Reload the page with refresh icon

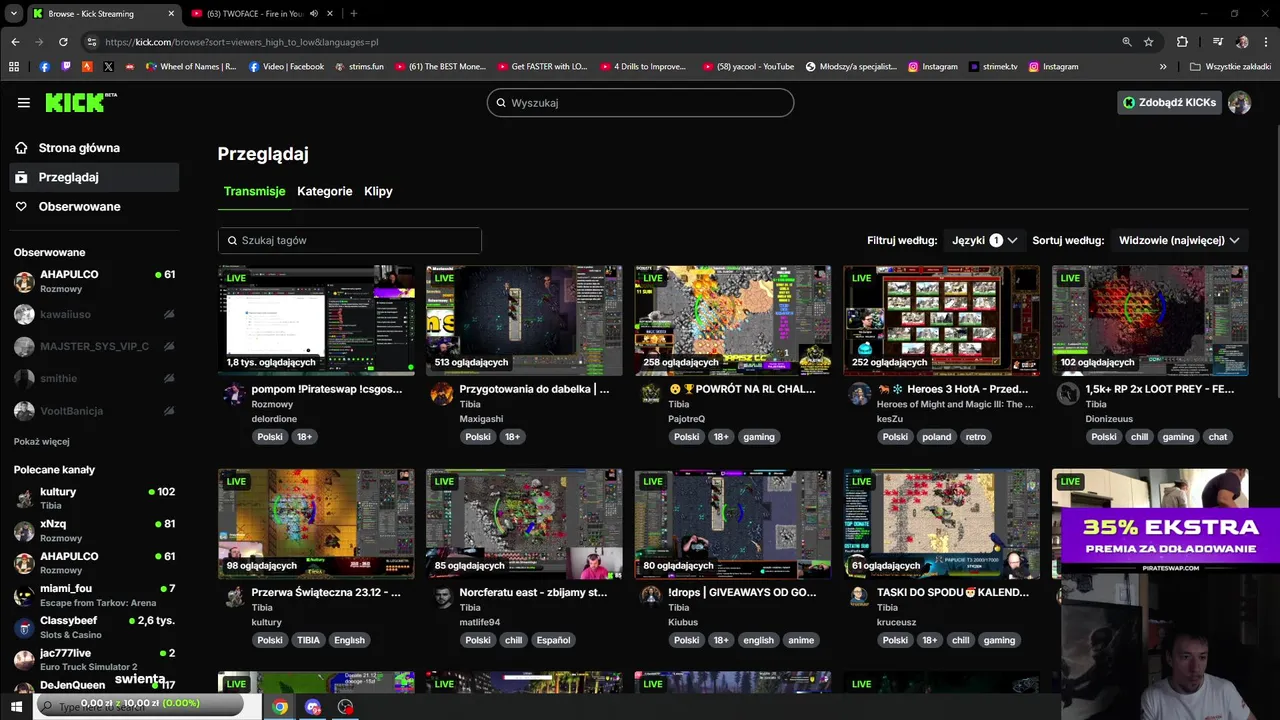pos(63,42)
